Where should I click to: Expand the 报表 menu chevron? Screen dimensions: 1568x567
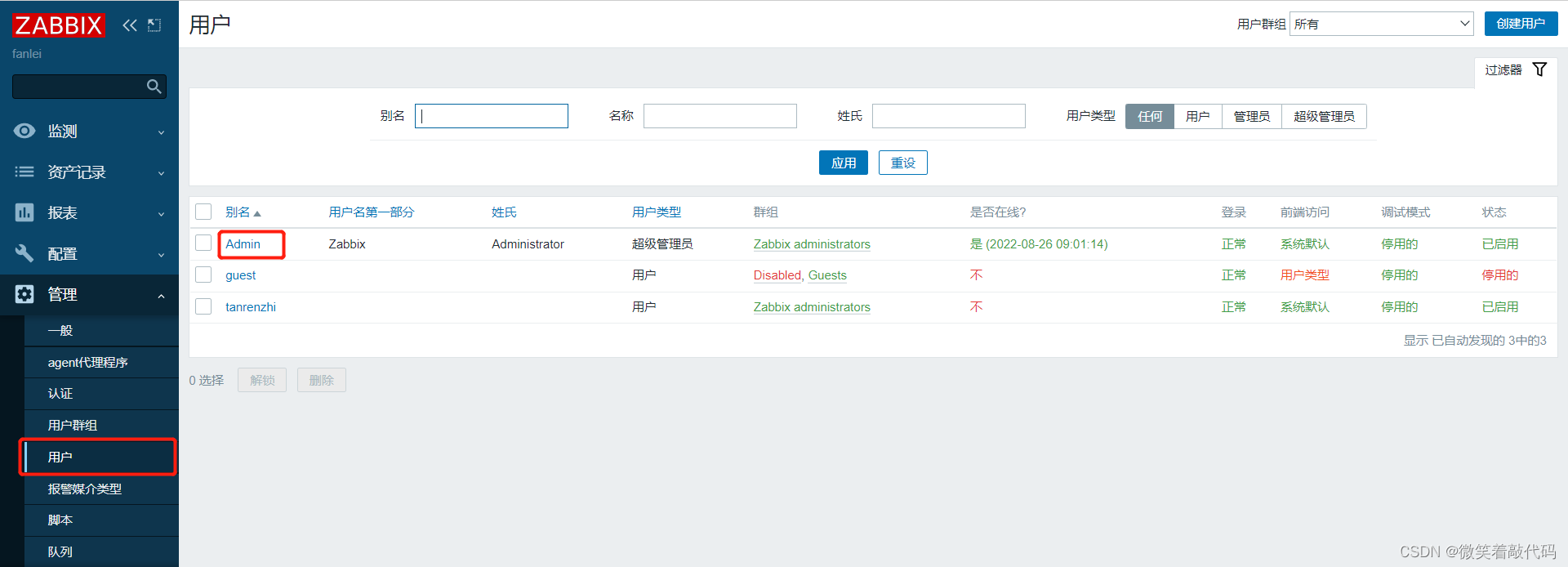(x=161, y=214)
